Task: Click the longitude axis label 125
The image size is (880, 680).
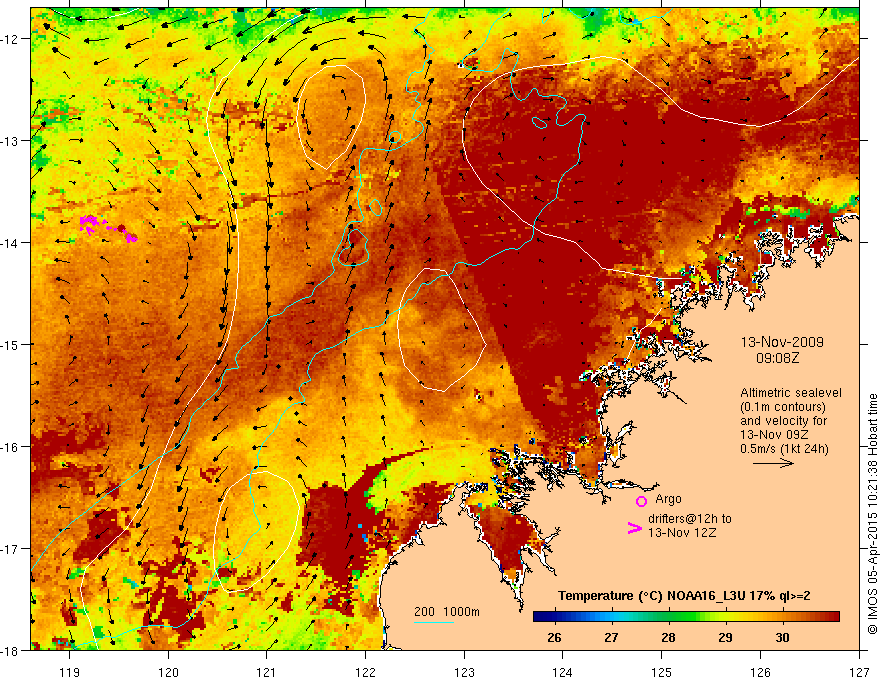Action: tap(662, 672)
